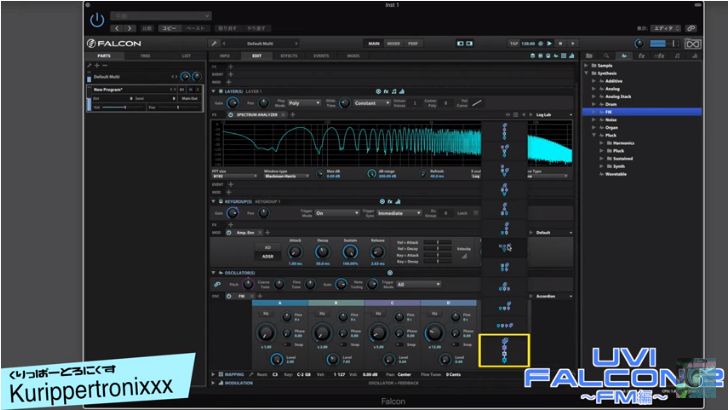Open the wrench settings icon near Default Multi
Screen dimensions: 728x410
[214, 44]
